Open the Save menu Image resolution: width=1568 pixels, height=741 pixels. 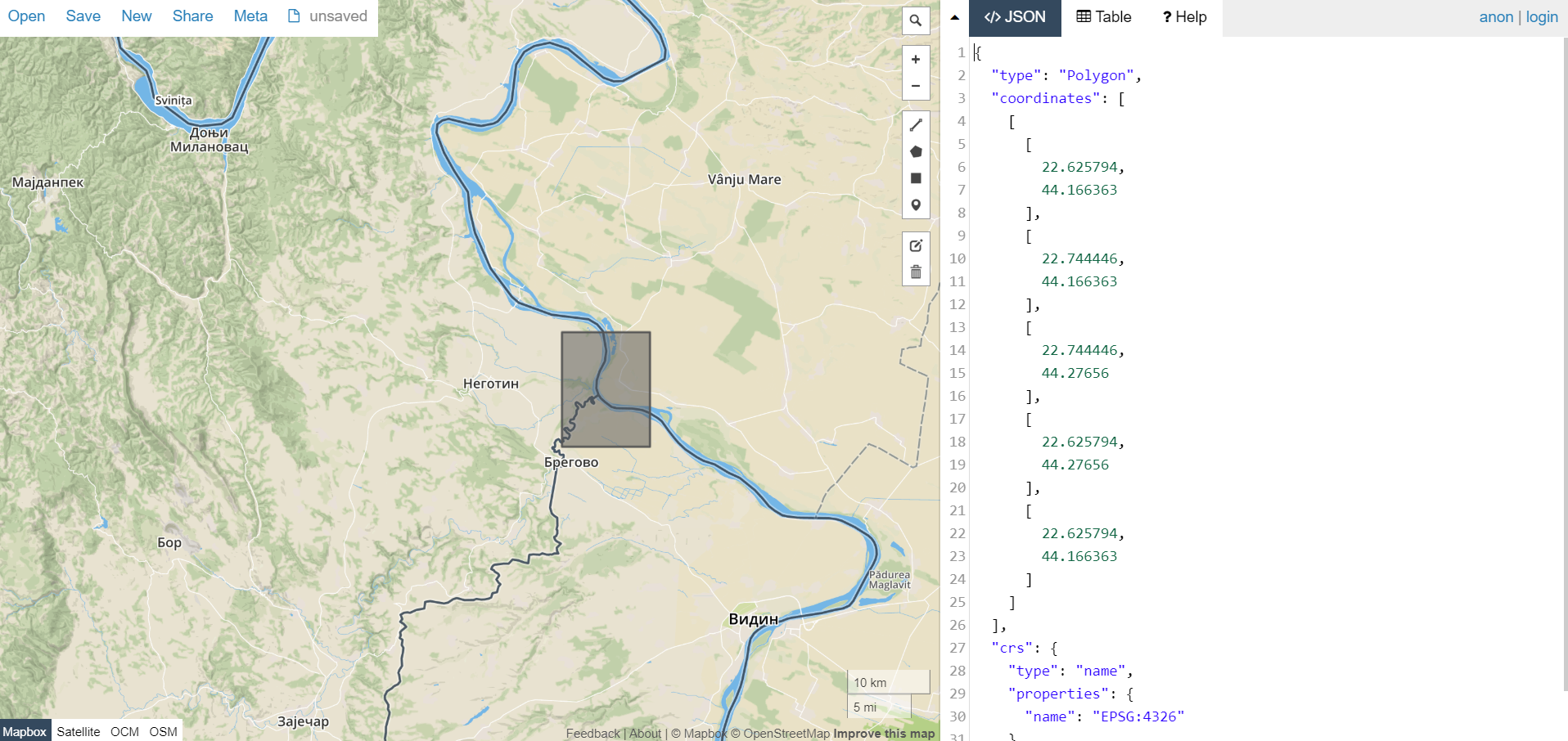[83, 16]
